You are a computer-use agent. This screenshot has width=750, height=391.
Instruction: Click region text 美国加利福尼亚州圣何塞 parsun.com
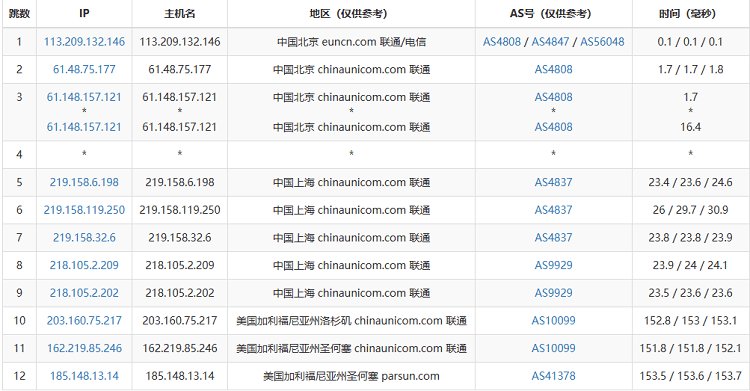click(351, 376)
